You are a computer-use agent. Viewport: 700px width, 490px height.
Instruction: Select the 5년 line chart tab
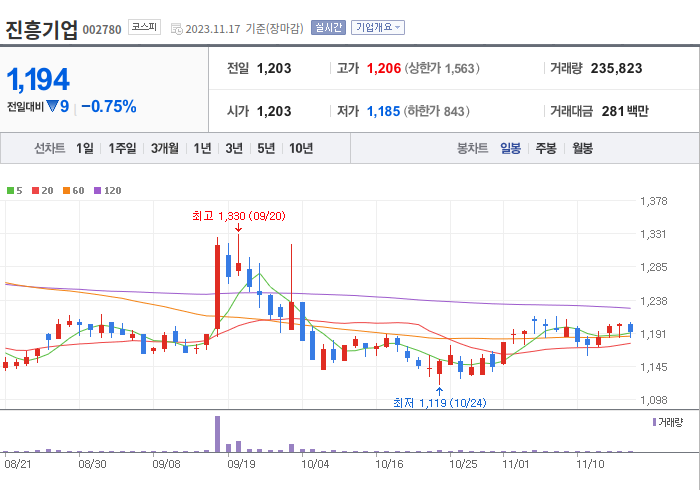[266, 148]
